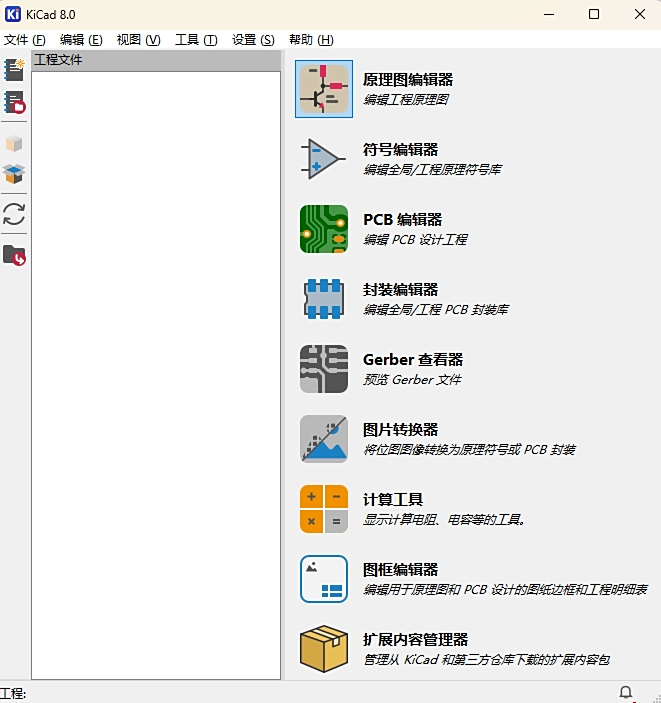Viewport: 661px width, 703px height.
Task: Click the new project toolbar icon
Action: [x=14, y=70]
